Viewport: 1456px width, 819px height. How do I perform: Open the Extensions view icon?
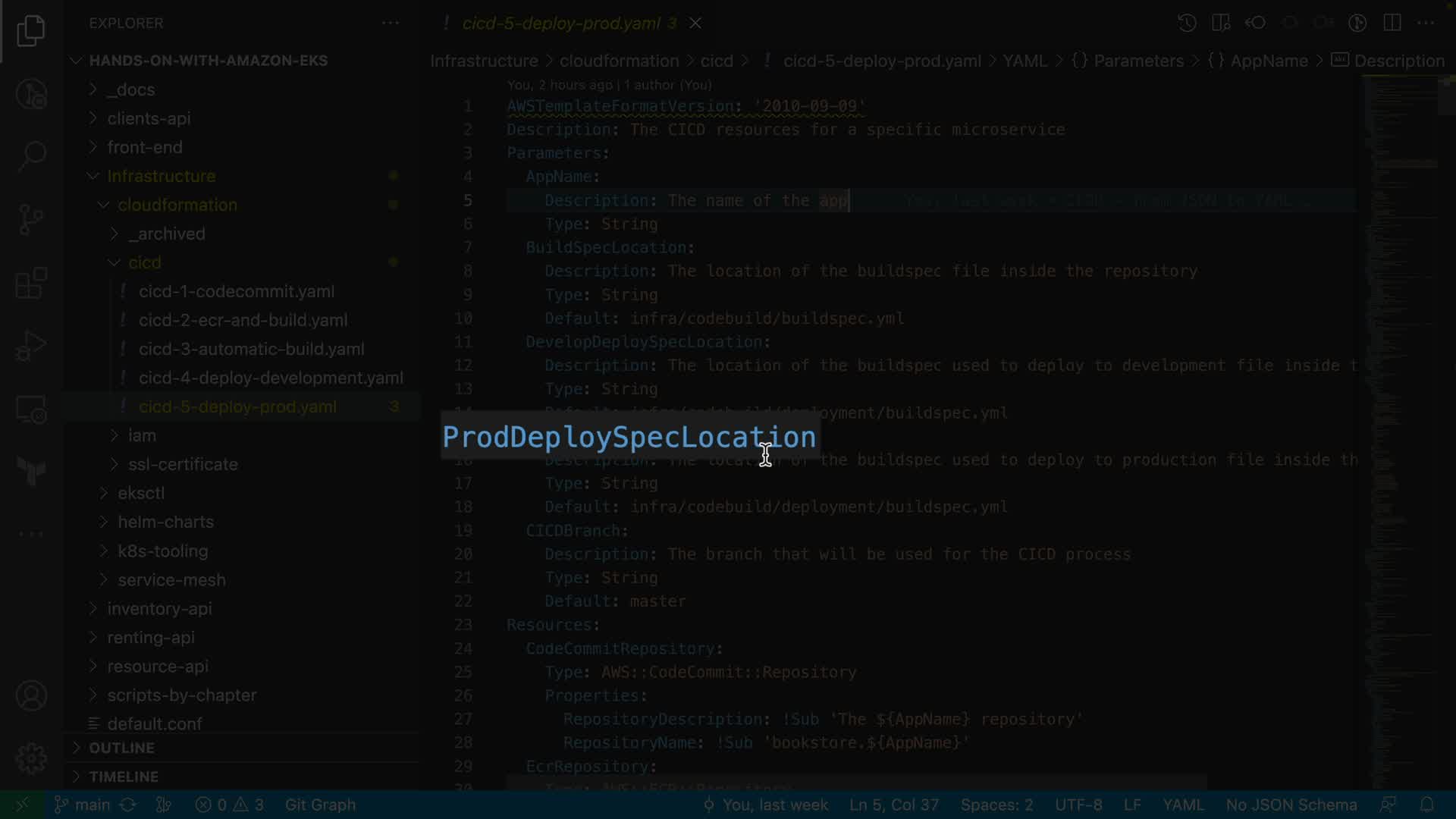[31, 284]
